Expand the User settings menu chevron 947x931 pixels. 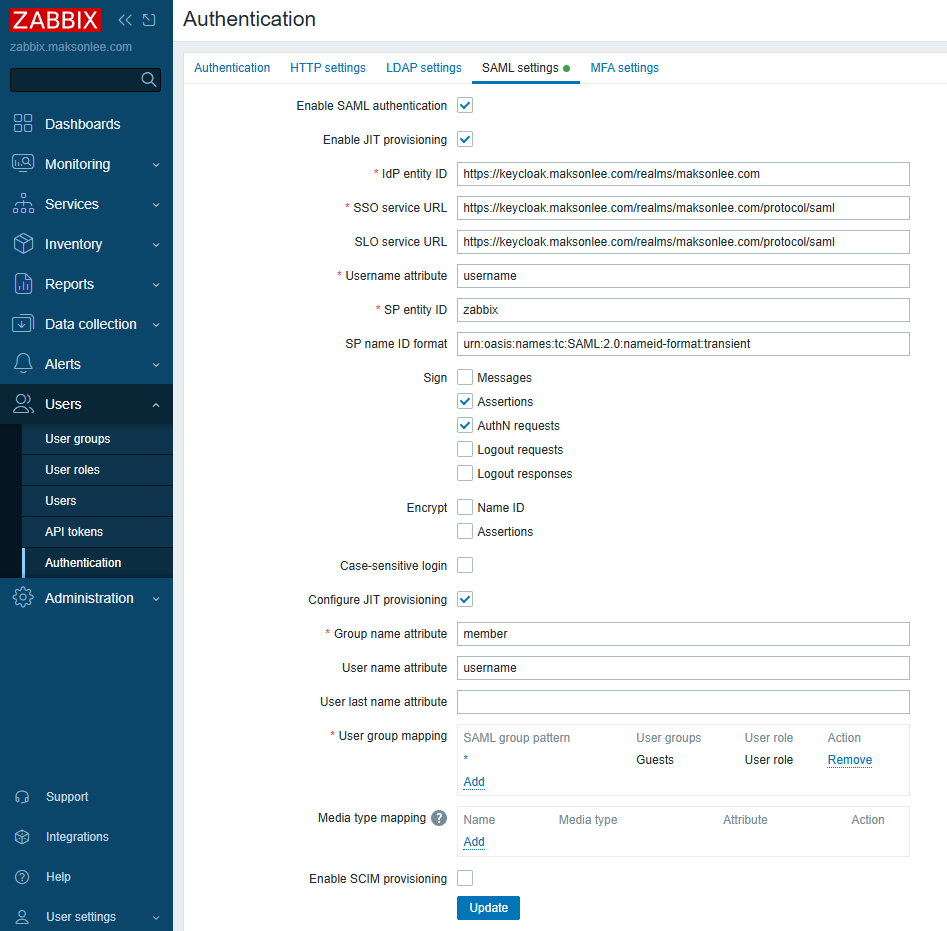[156, 917]
